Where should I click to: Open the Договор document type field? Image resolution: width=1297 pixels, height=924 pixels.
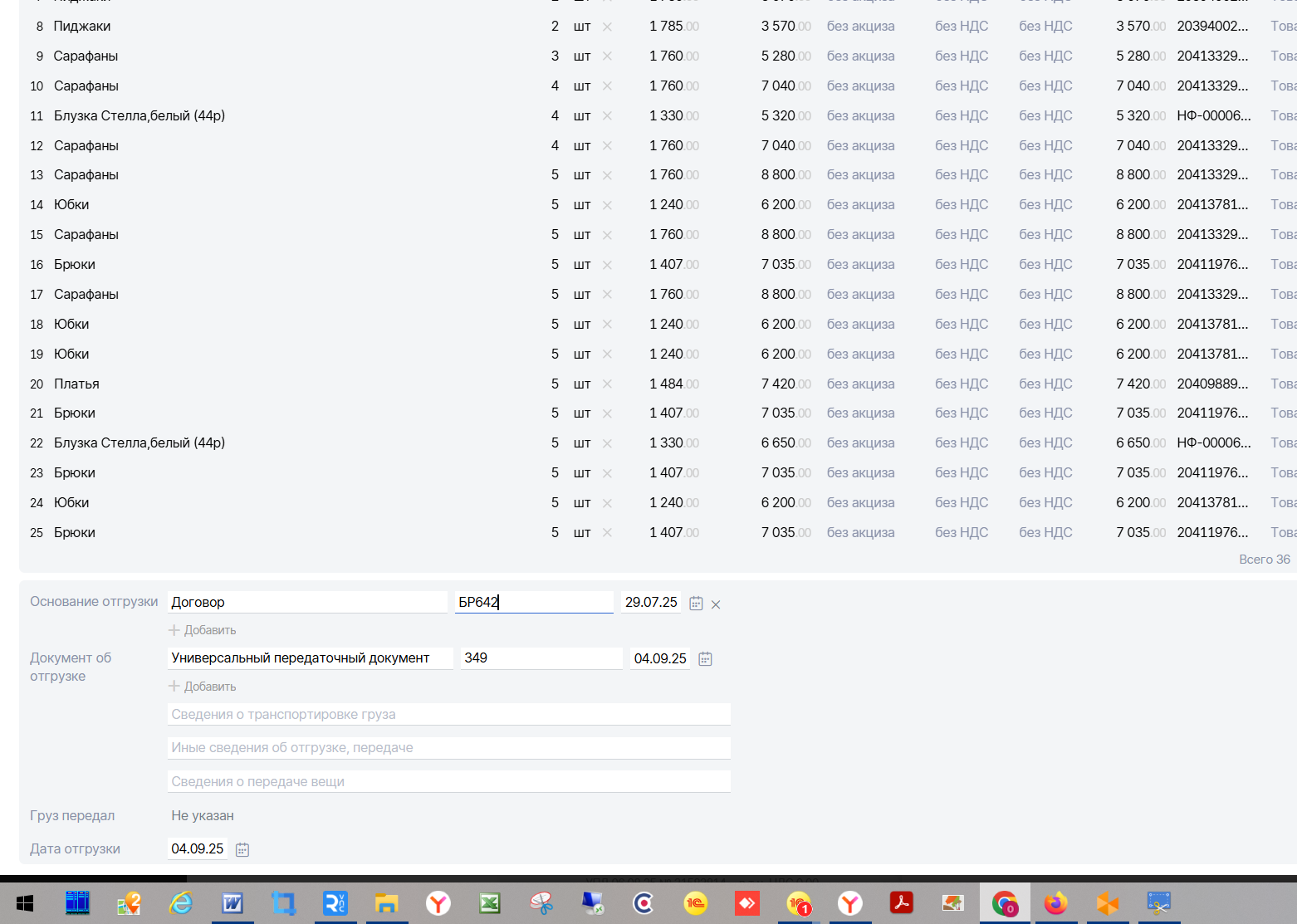307,603
